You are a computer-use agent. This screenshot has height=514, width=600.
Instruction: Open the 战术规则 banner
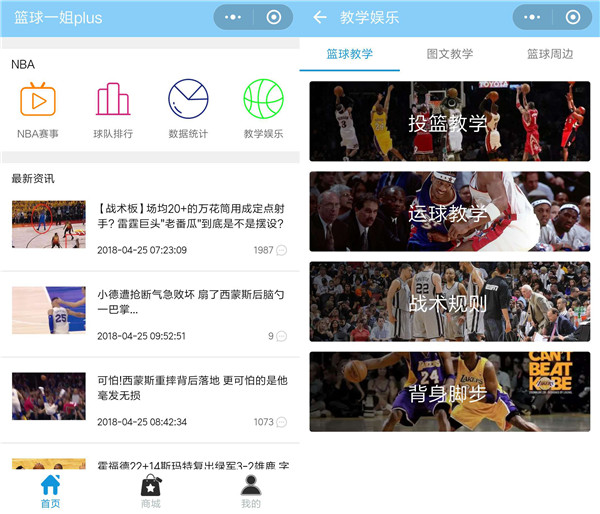click(450, 302)
